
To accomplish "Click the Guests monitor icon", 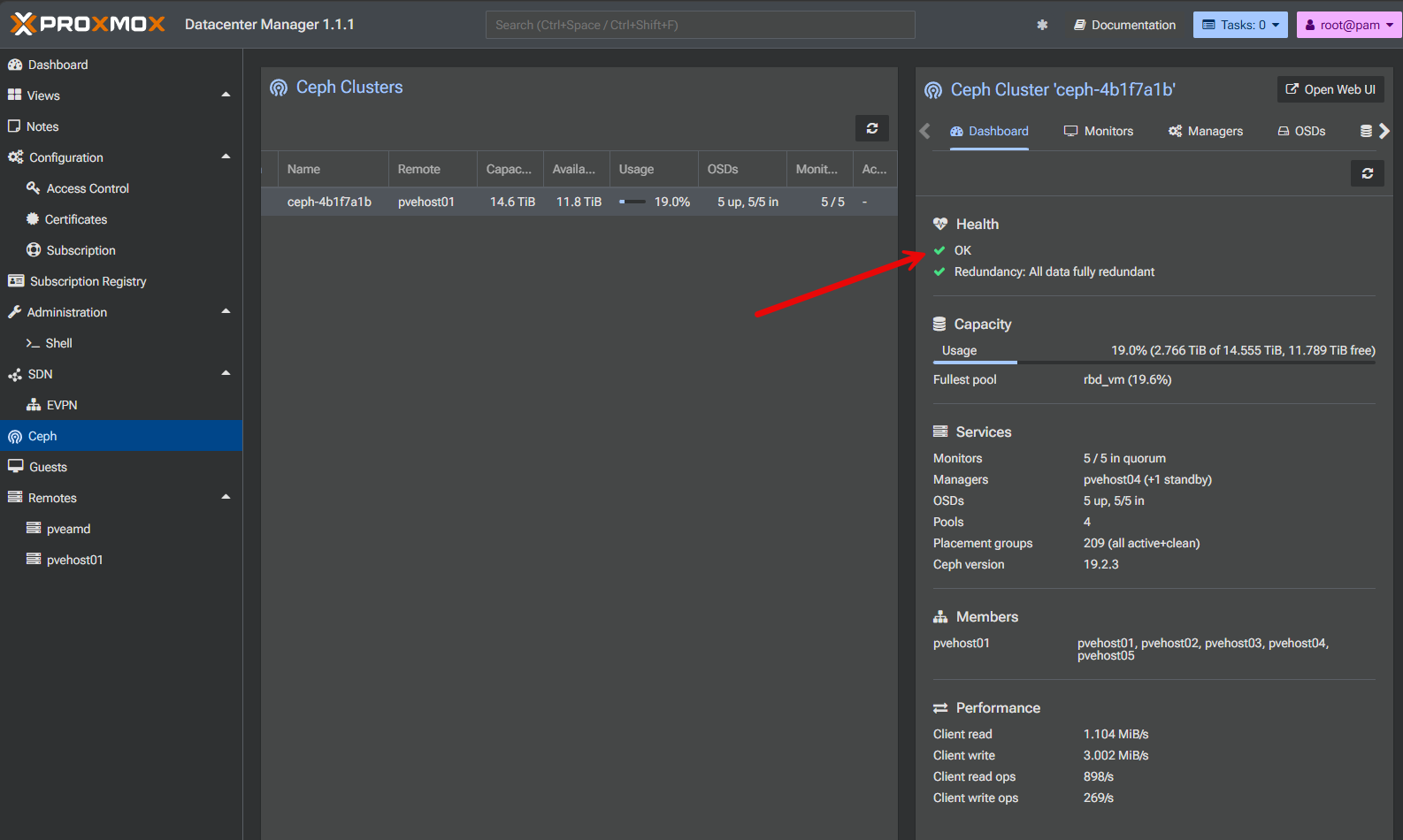I will click(x=15, y=466).
